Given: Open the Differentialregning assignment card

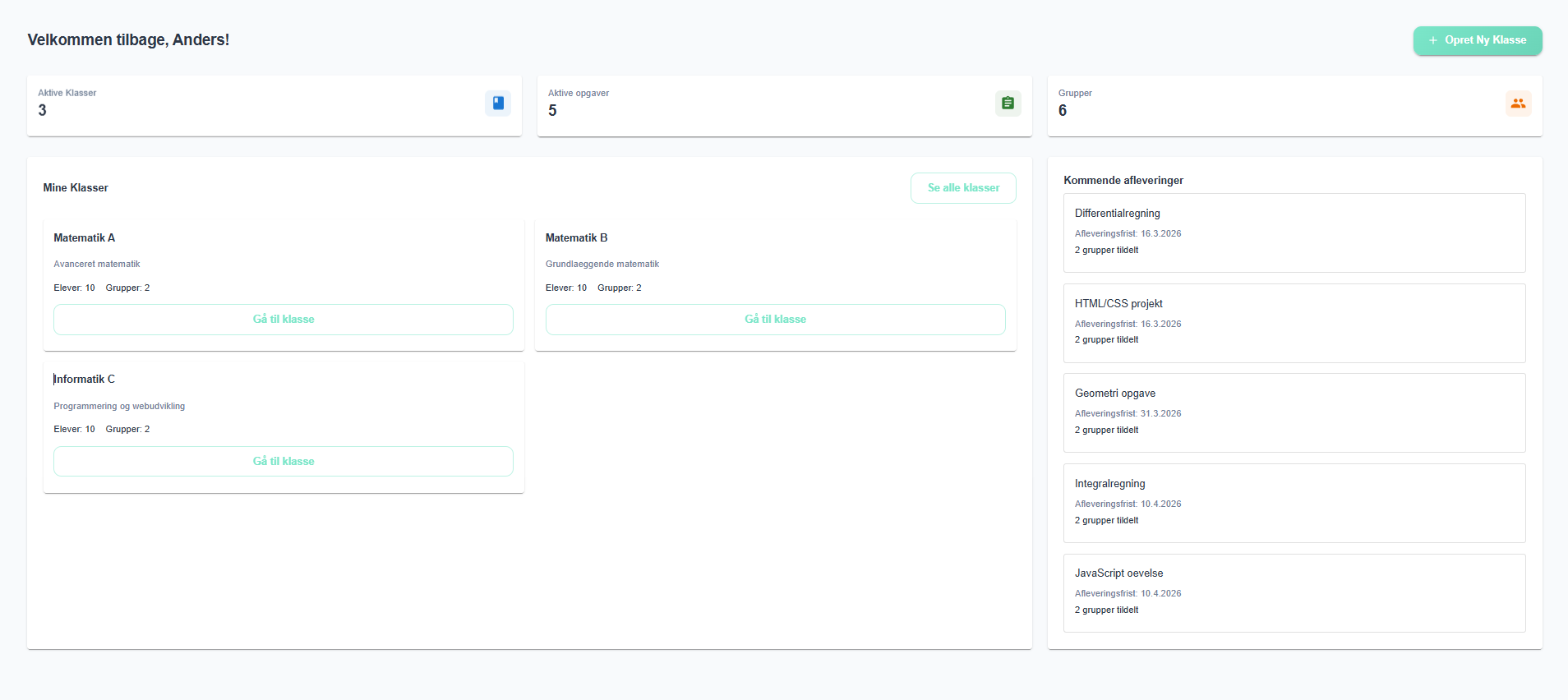Looking at the screenshot, I should pyautogui.click(x=1294, y=233).
